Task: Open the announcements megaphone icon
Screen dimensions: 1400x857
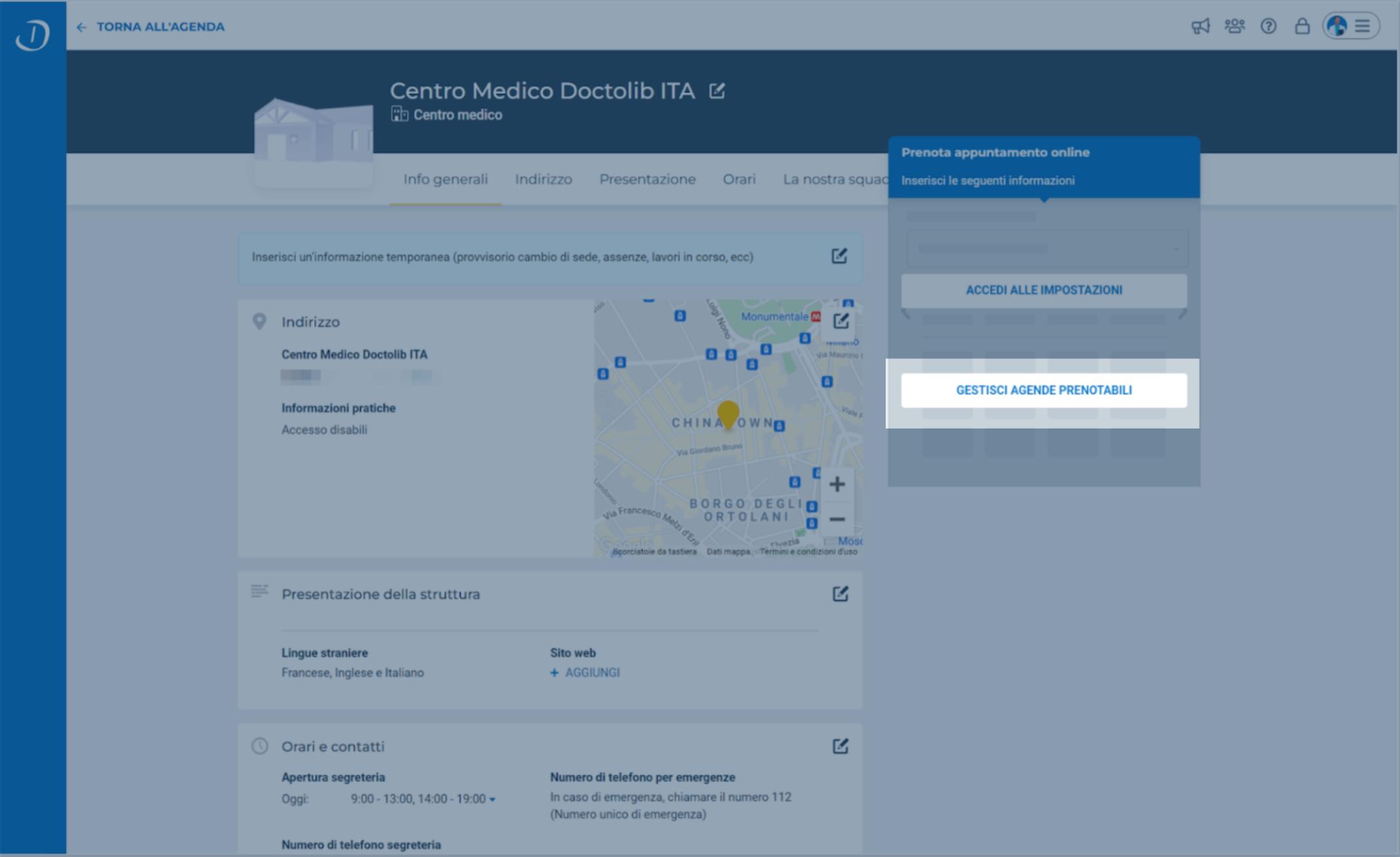Action: coord(1201,26)
